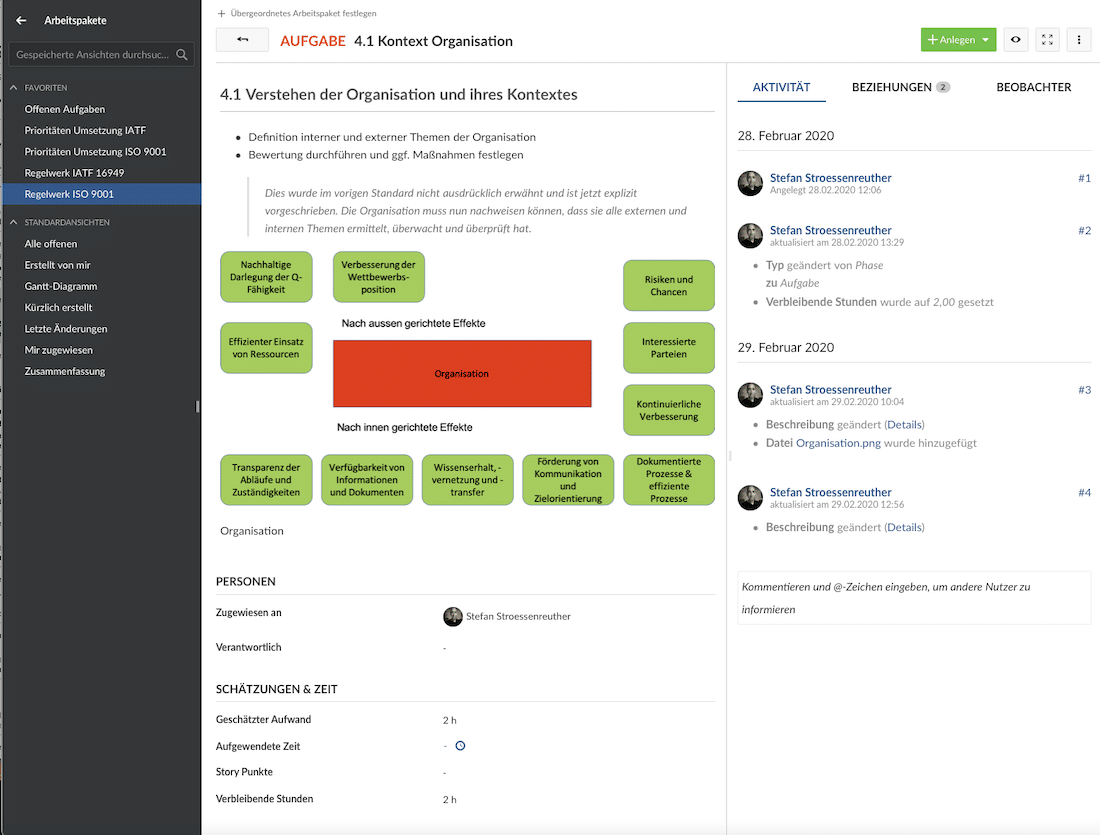Screen dimensions: 1100x835
Task: Click Stefan Stroessenreuther's avatar in activity #1
Action: pos(750,183)
